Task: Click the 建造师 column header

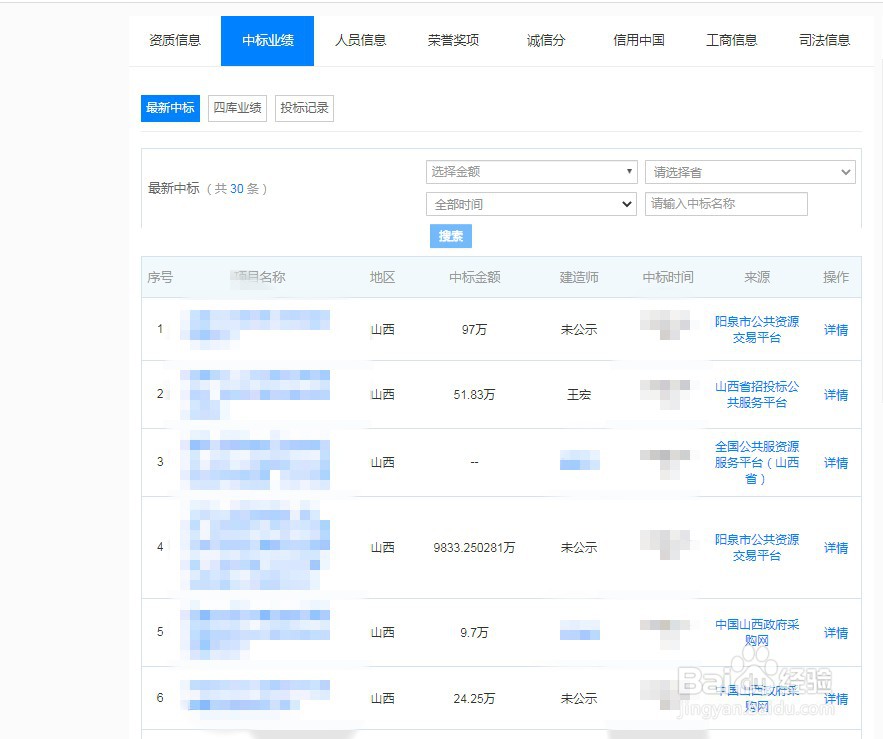Action: point(579,277)
